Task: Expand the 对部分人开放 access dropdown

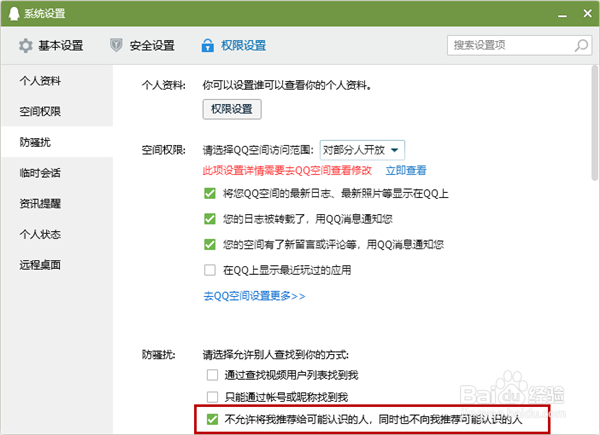Action: click(x=362, y=150)
